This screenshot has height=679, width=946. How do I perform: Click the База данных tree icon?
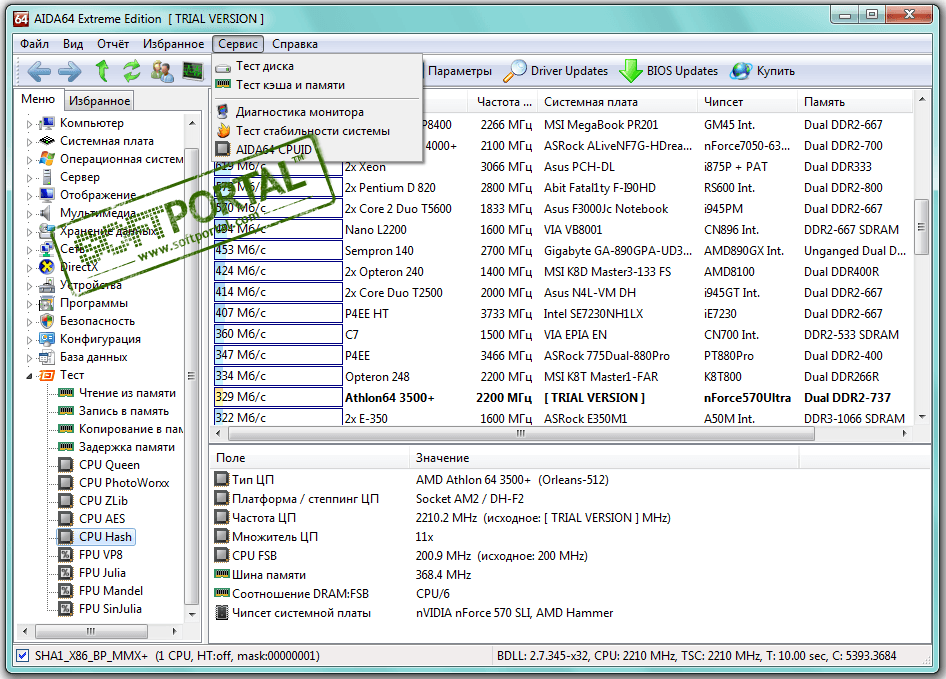click(47, 357)
